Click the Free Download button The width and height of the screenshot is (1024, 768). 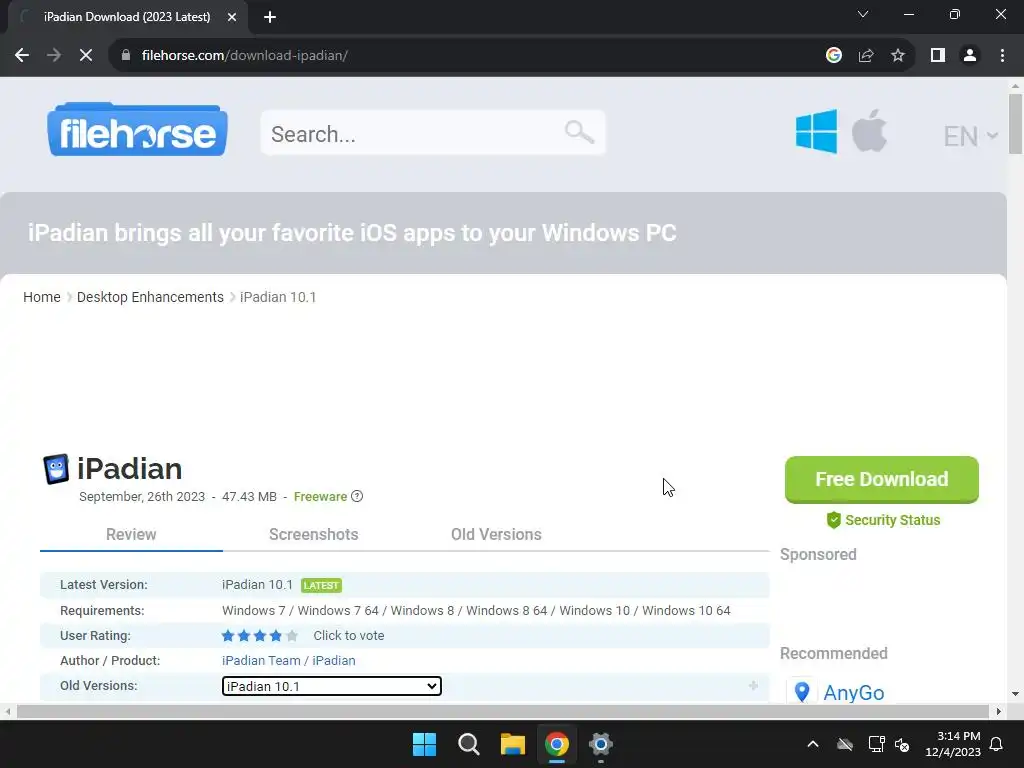point(882,479)
